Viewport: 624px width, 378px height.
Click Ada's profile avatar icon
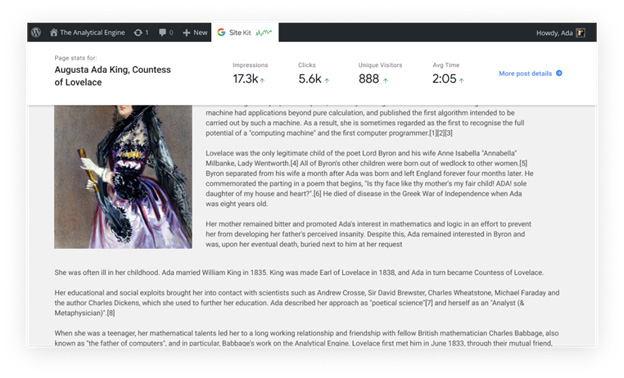click(x=581, y=33)
